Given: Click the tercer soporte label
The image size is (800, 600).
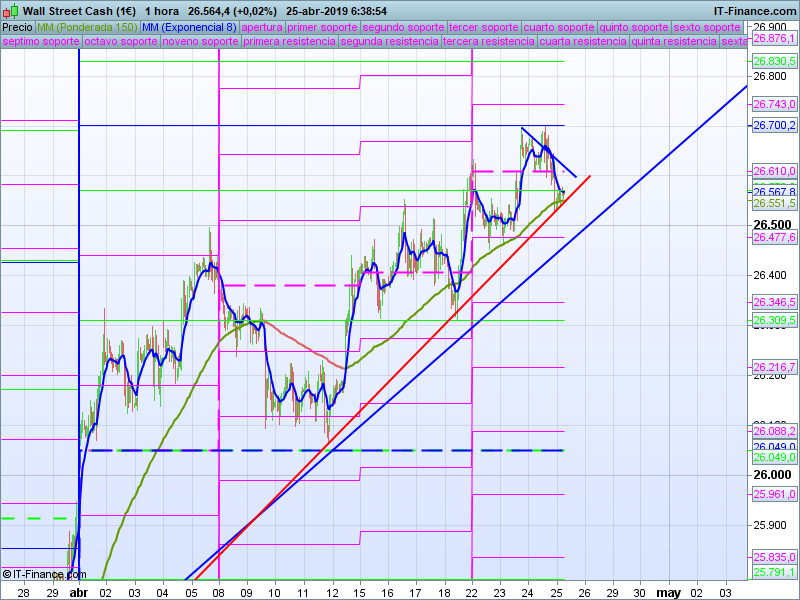Looking at the screenshot, I should [x=484, y=27].
